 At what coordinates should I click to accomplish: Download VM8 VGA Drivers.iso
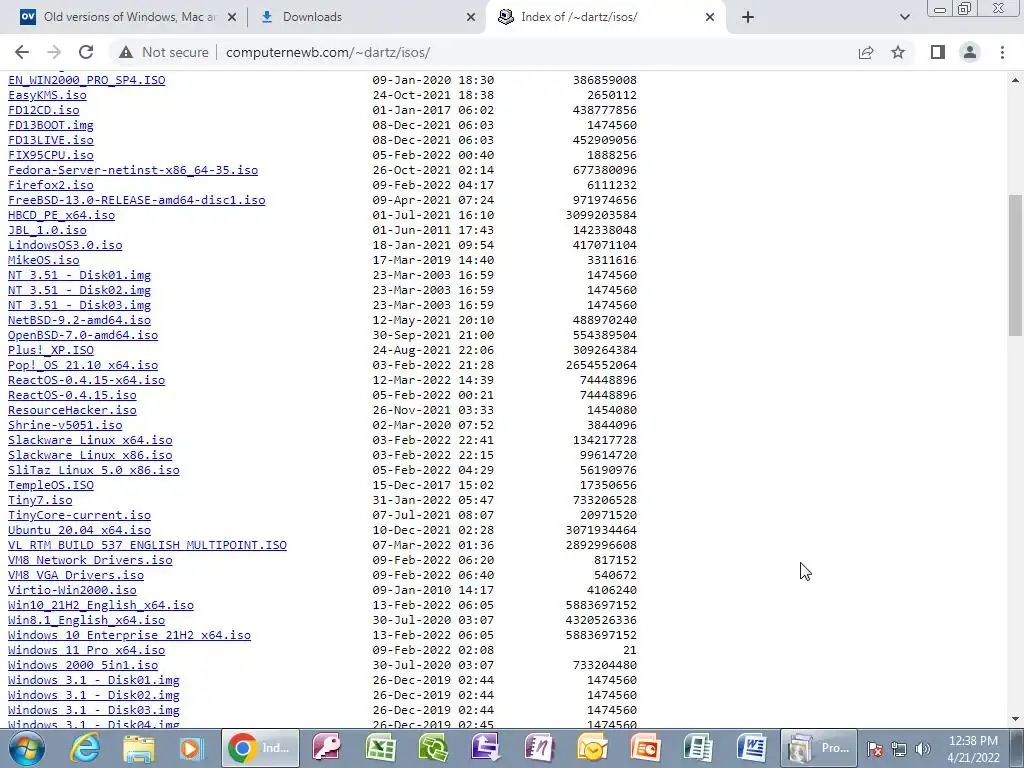point(76,575)
